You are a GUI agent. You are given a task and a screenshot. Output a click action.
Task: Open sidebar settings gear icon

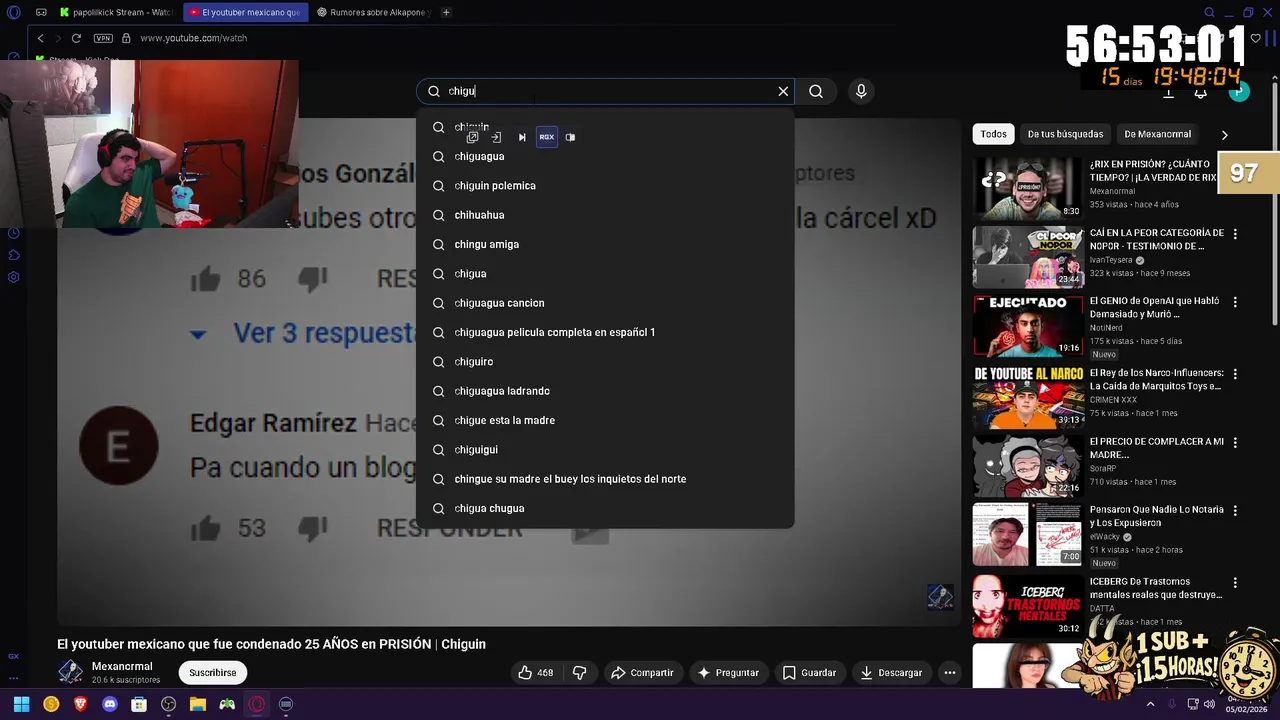pyautogui.click(x=13, y=277)
